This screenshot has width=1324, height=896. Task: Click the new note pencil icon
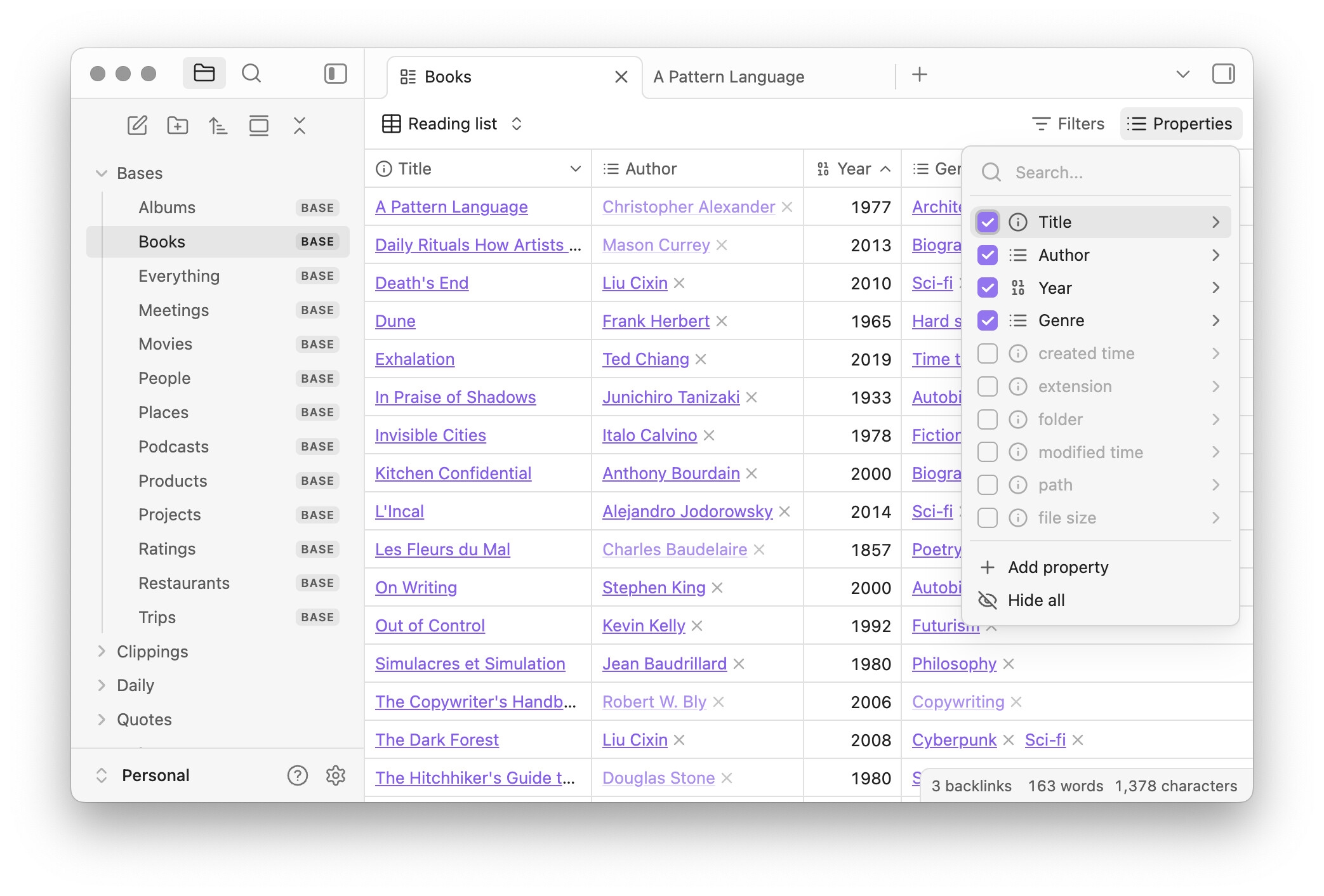137,126
